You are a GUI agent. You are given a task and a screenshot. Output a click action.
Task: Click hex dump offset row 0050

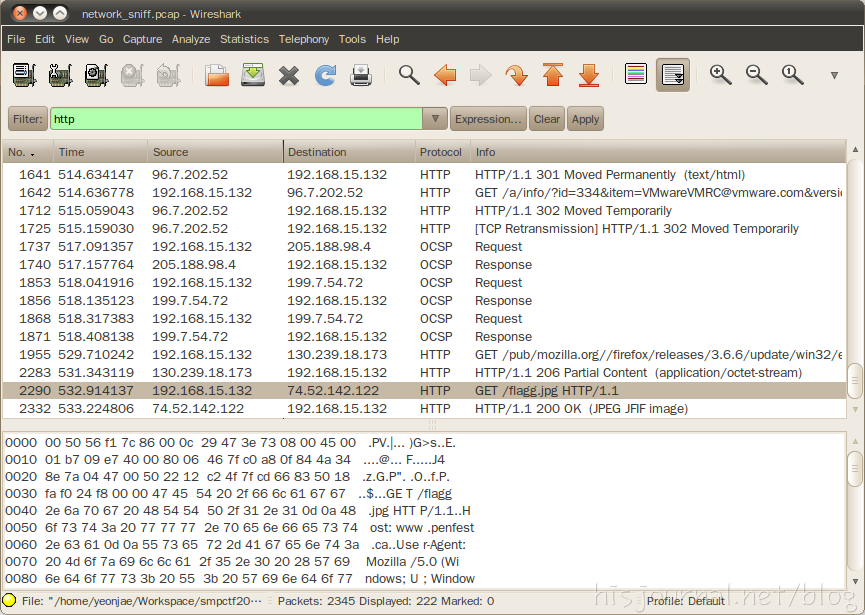[239, 527]
